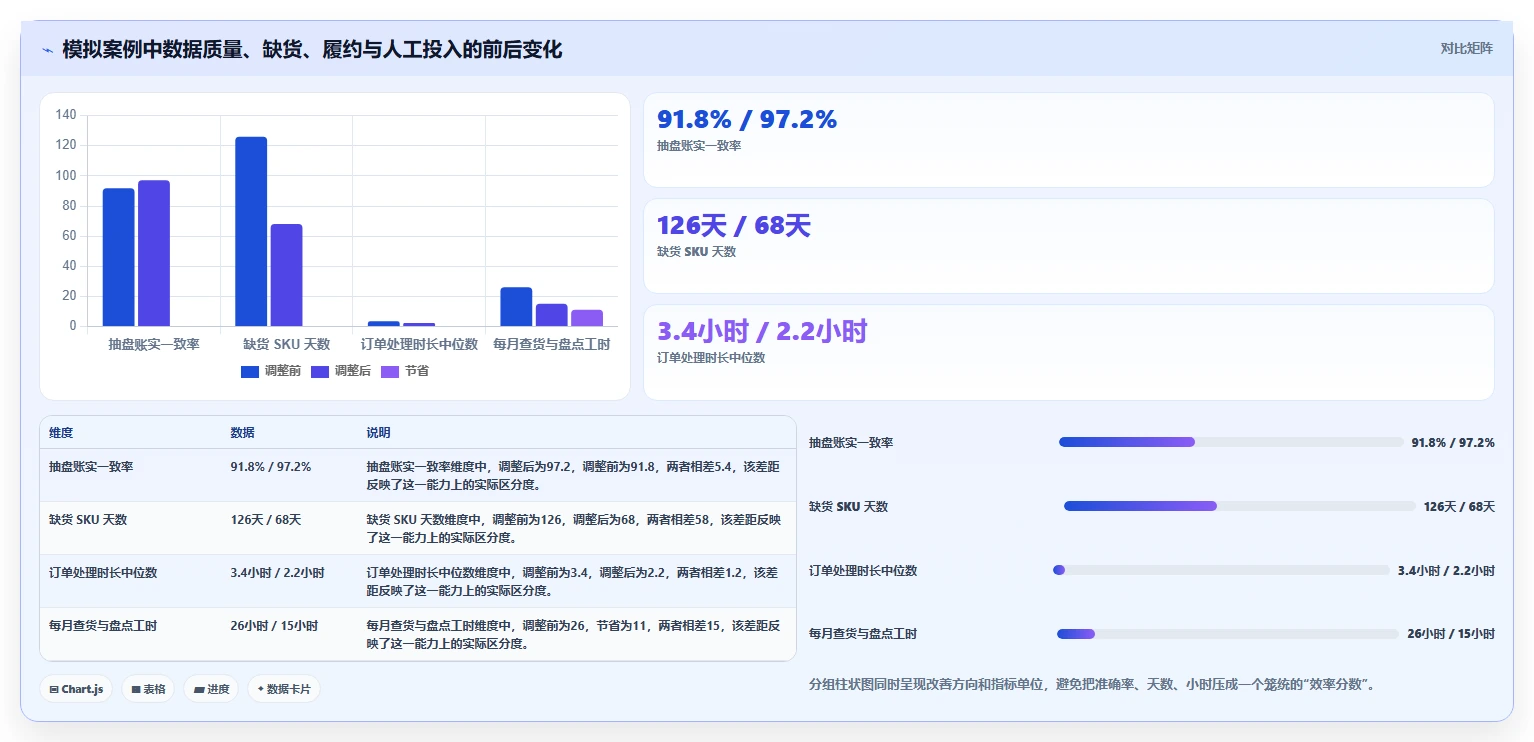Click the header icon beside the dashboard title

[47, 49]
